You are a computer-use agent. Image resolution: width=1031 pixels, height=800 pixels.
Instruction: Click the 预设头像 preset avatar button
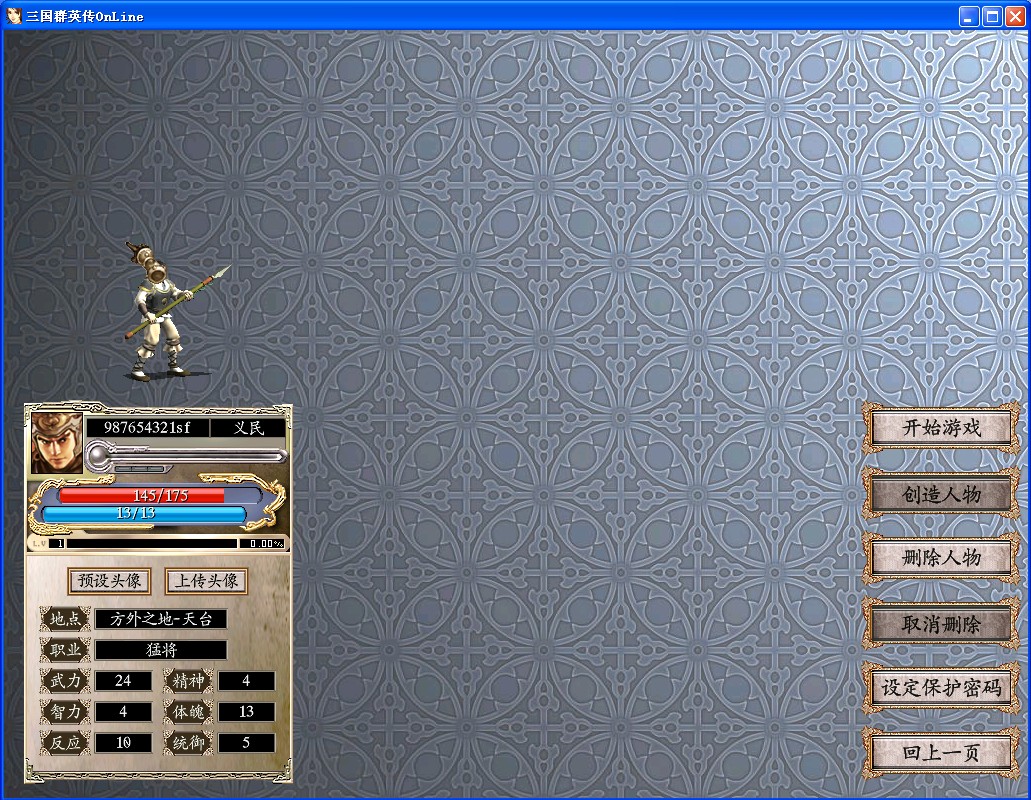coord(110,581)
